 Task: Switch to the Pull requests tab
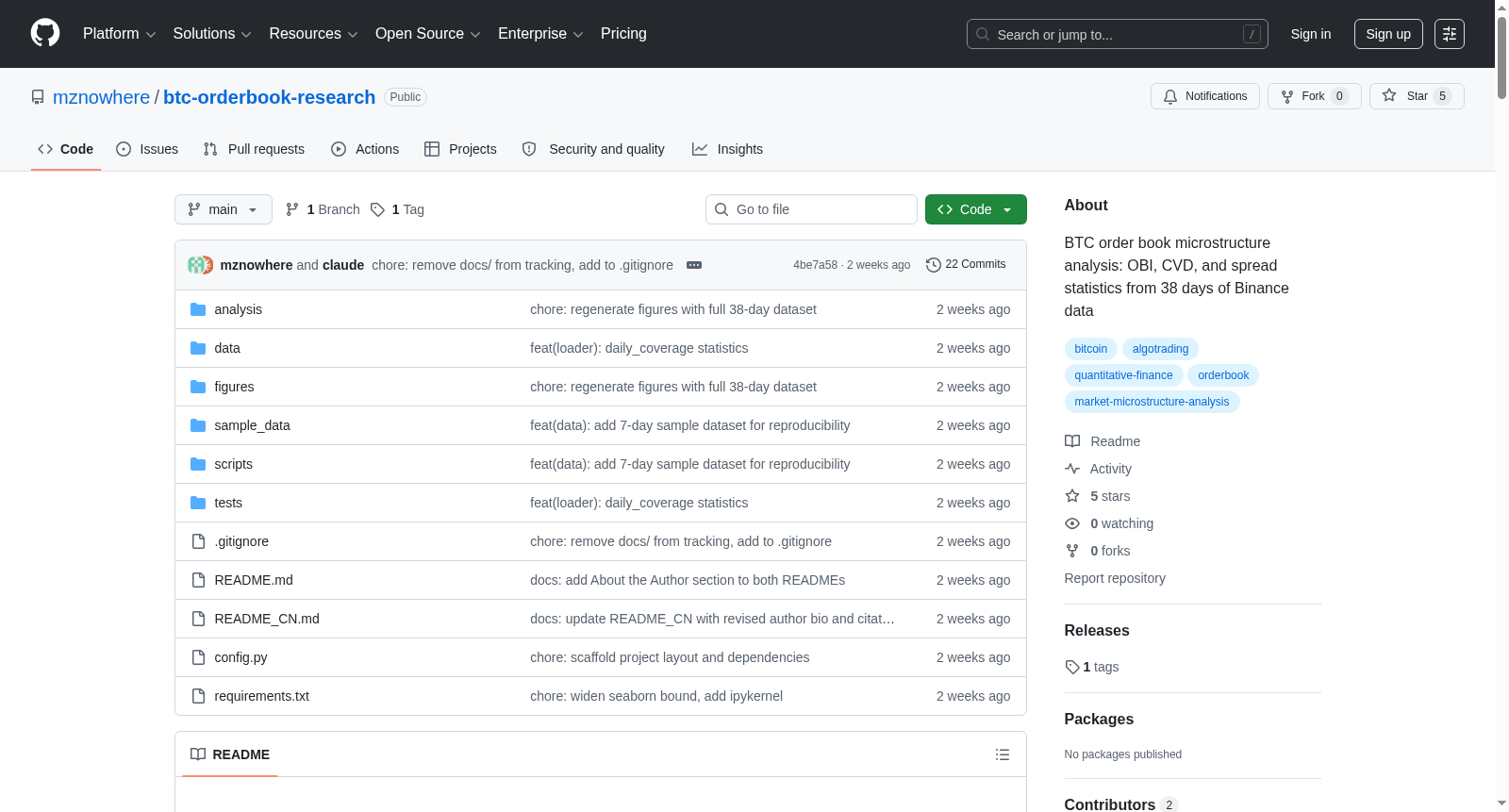tap(254, 149)
